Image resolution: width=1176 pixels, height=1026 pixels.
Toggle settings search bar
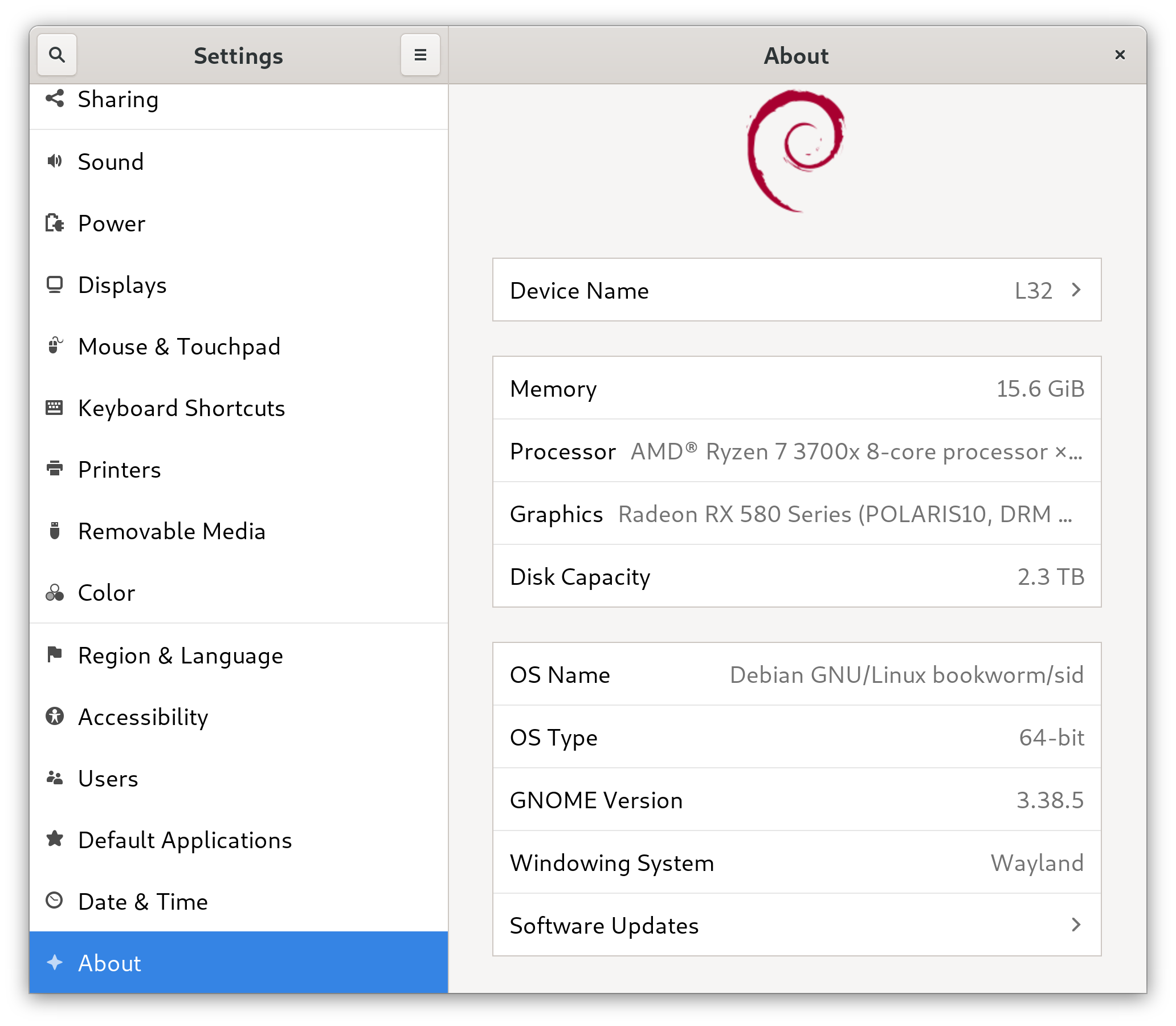pos(57,55)
